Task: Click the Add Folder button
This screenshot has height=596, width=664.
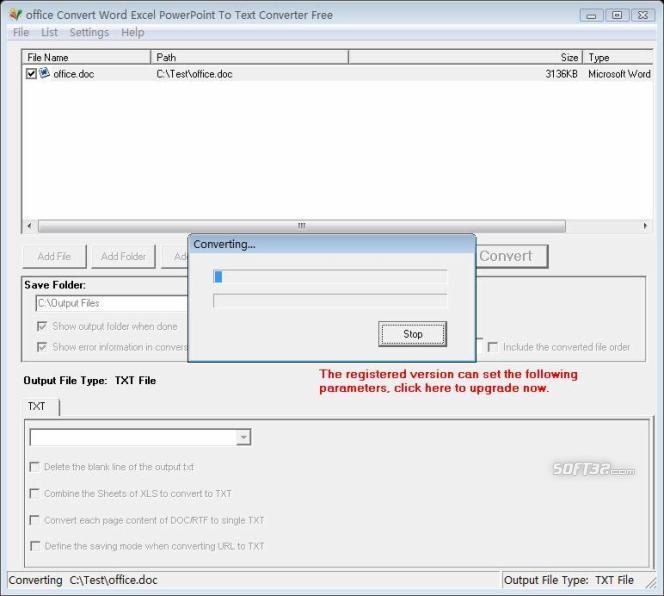Action: (x=124, y=256)
